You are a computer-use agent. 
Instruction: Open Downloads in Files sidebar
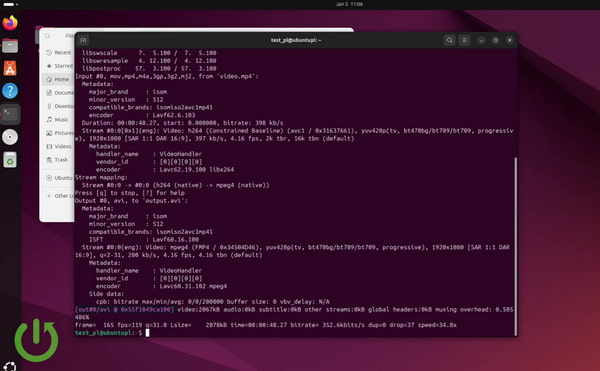59,106
